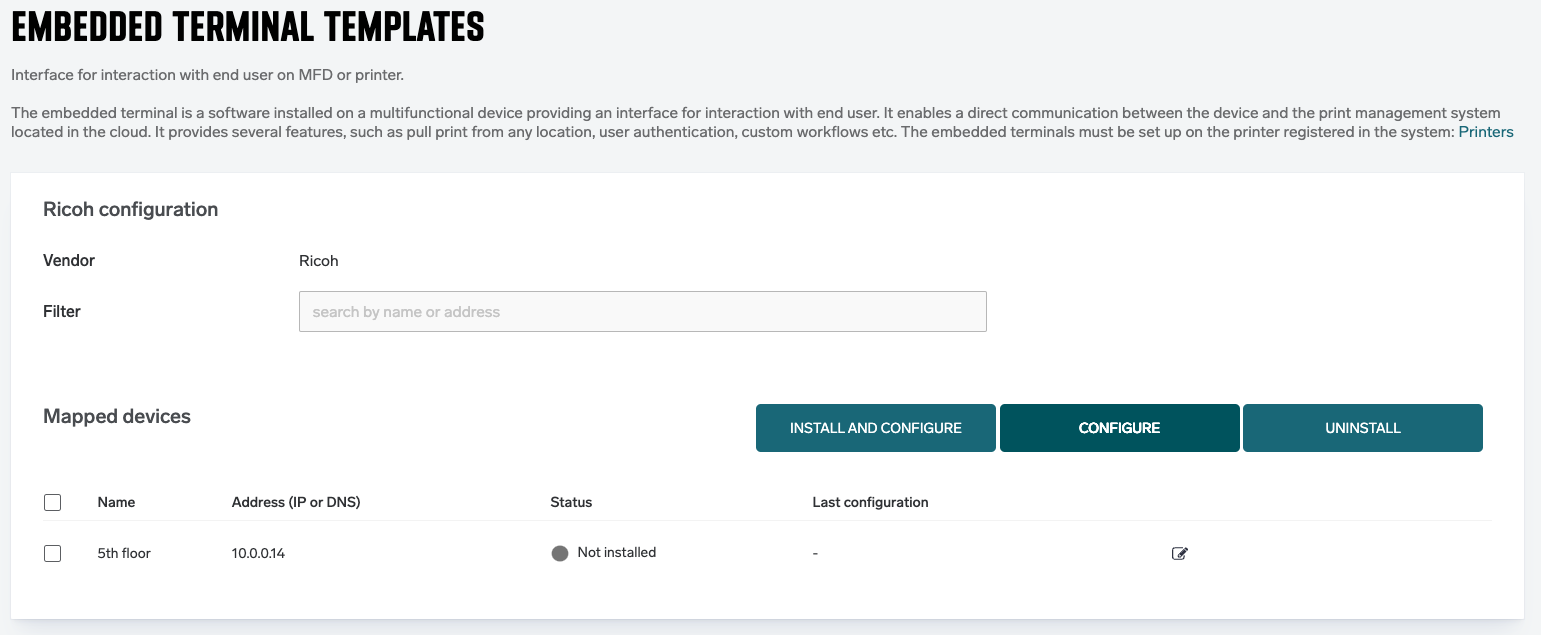Hit the Uninstall button
The width and height of the screenshot is (1541, 635).
1362,428
